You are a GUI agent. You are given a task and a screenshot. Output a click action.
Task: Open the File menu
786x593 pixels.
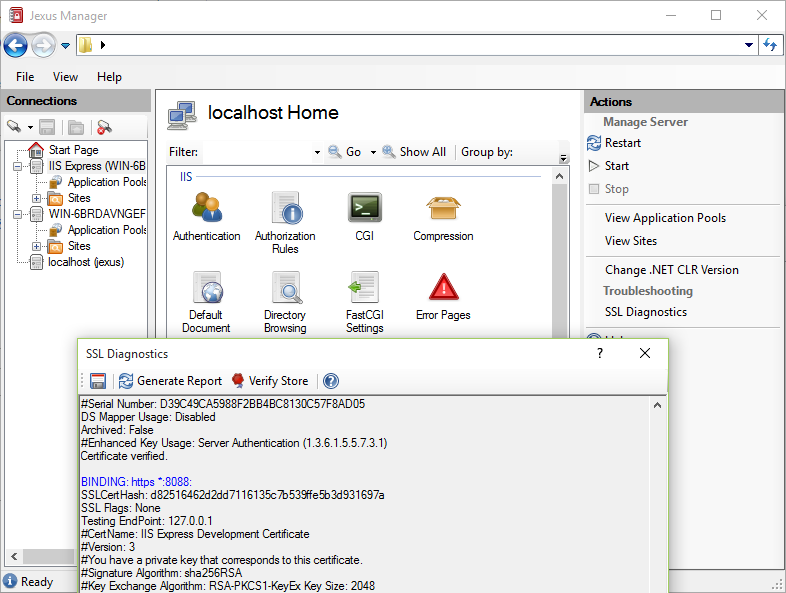pos(25,77)
